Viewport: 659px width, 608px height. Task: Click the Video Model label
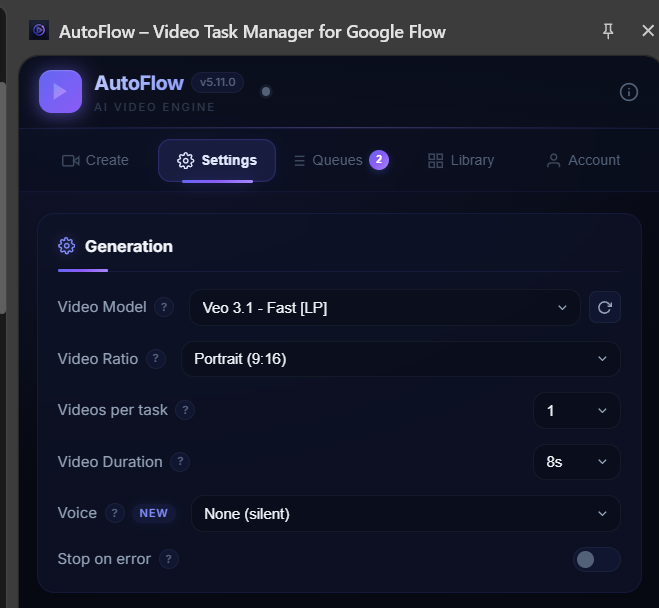point(102,307)
